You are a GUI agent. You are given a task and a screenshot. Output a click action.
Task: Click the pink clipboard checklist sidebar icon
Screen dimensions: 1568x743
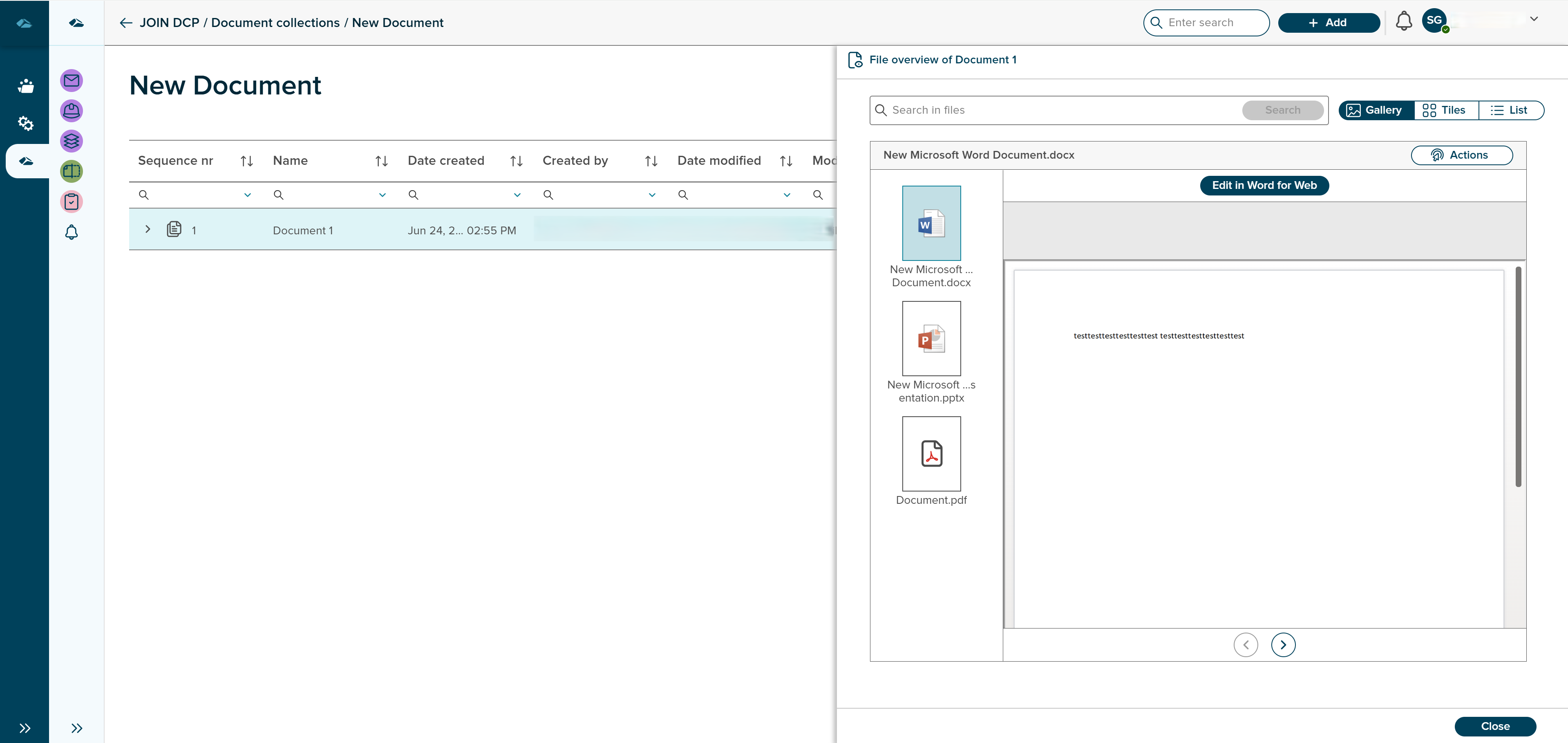tap(71, 202)
